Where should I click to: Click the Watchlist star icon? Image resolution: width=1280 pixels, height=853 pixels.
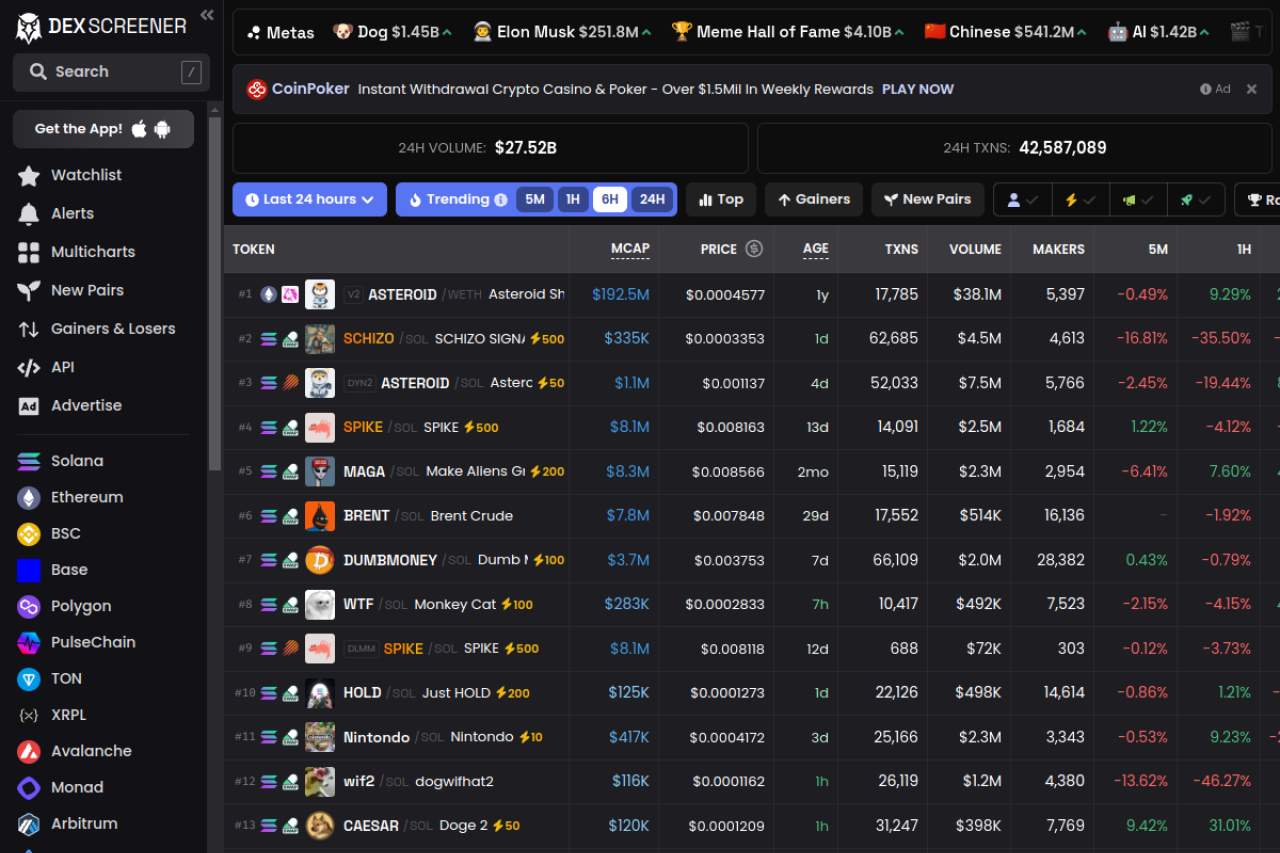[x=29, y=176]
